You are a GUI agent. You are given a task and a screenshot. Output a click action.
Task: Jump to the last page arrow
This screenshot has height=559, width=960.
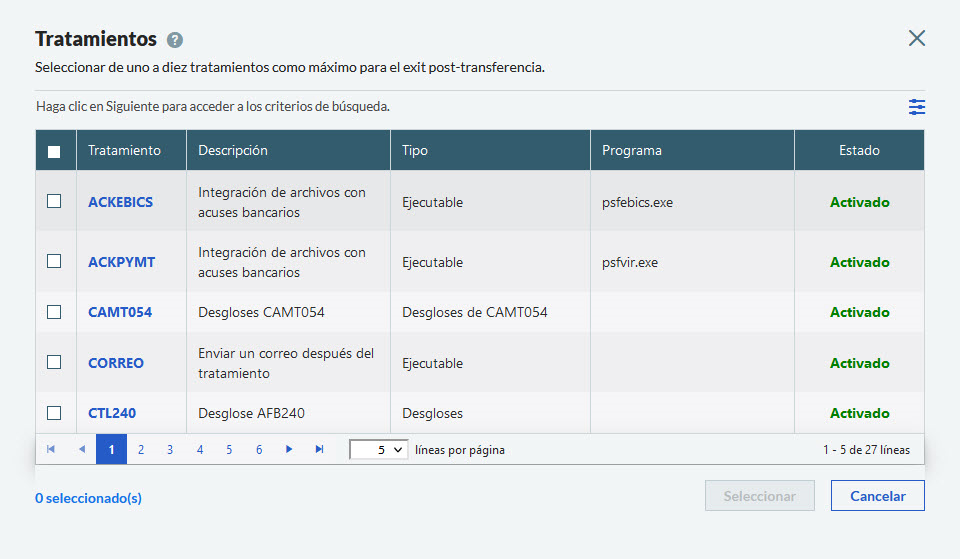click(319, 450)
